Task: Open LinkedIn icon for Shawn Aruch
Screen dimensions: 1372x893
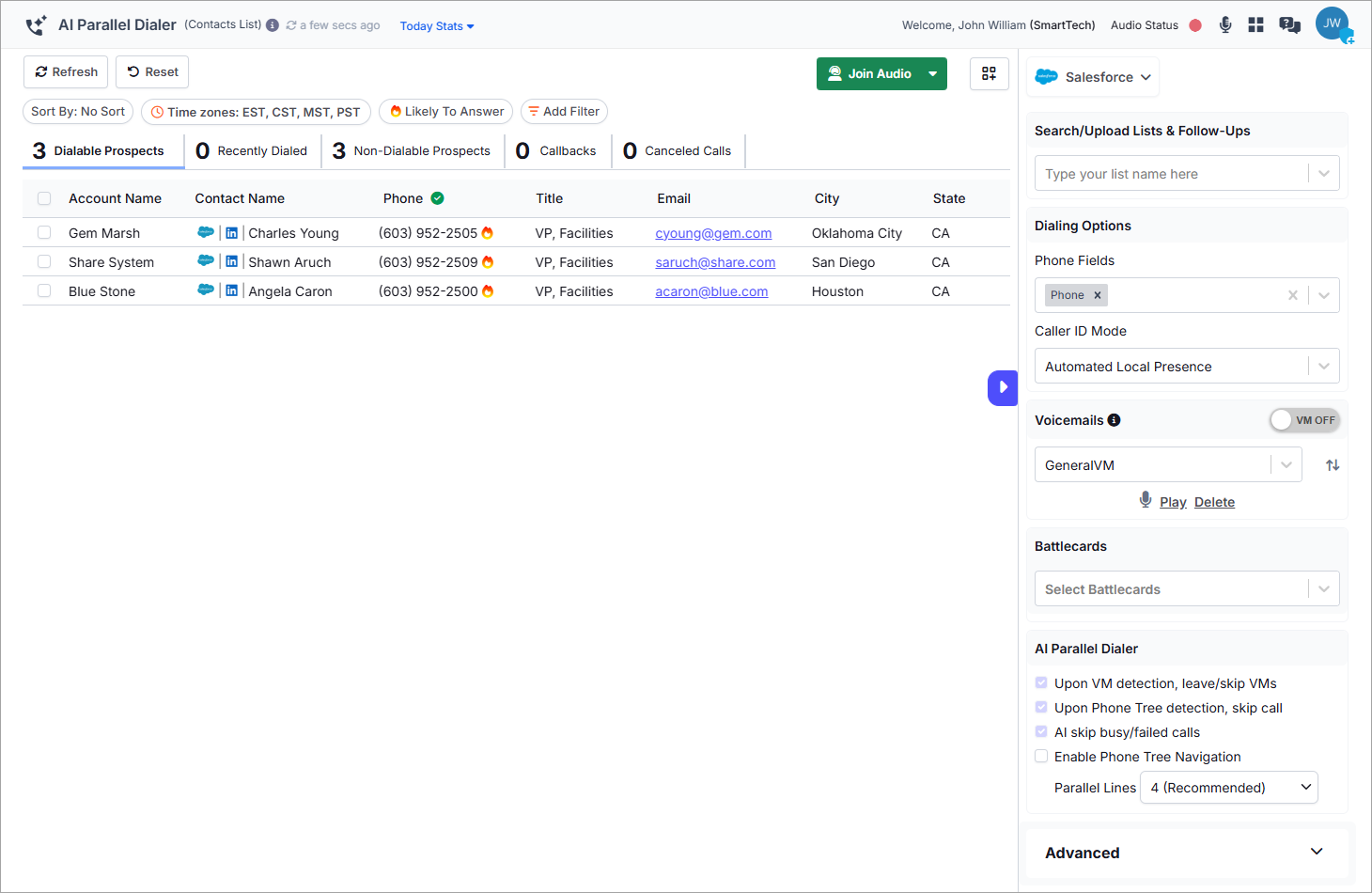Action: tap(232, 261)
